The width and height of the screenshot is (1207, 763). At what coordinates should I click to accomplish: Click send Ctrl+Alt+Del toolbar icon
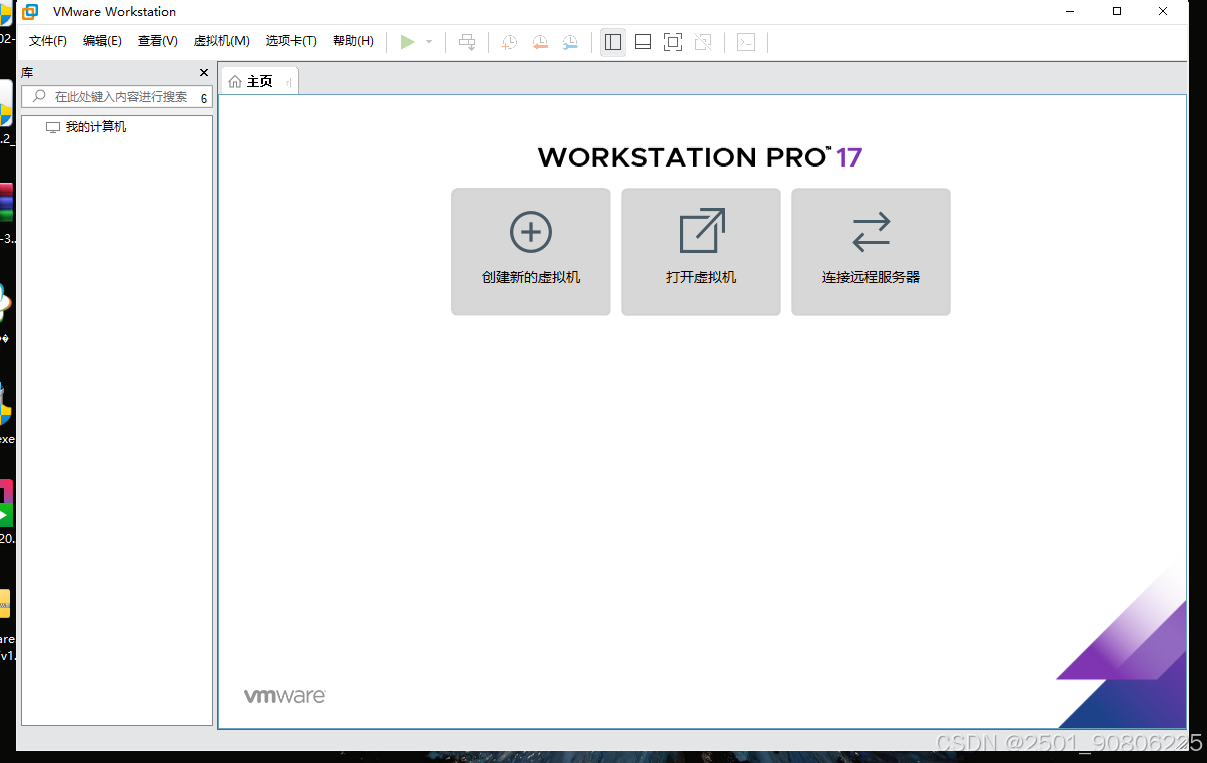[x=467, y=42]
